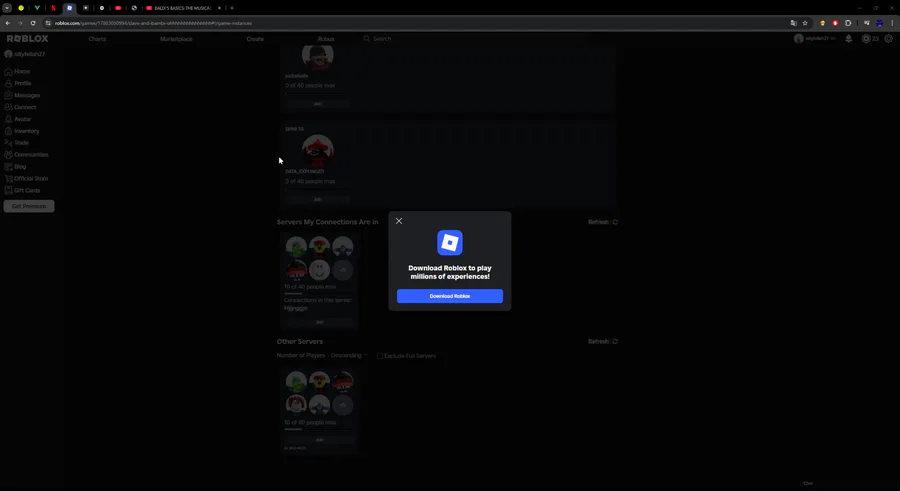Refresh Servers My Connections Are In

click(x=603, y=222)
